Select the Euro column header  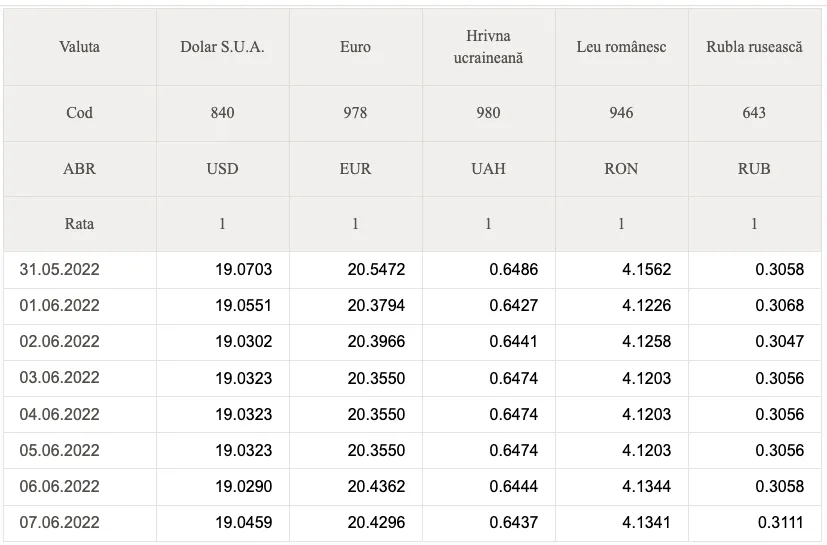[x=355, y=47]
